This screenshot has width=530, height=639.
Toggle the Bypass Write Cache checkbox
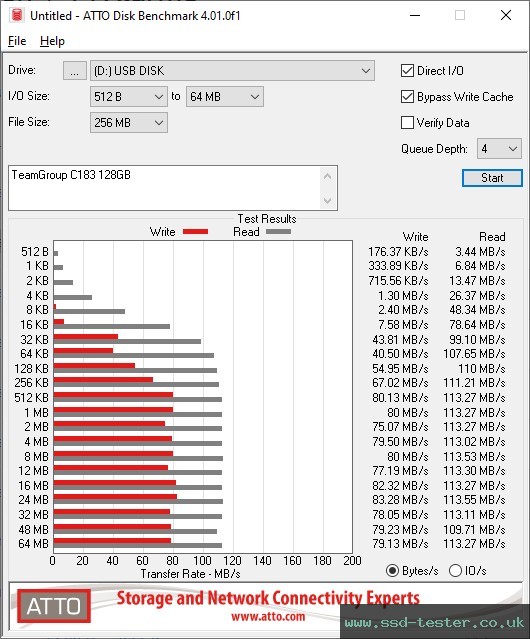407,97
